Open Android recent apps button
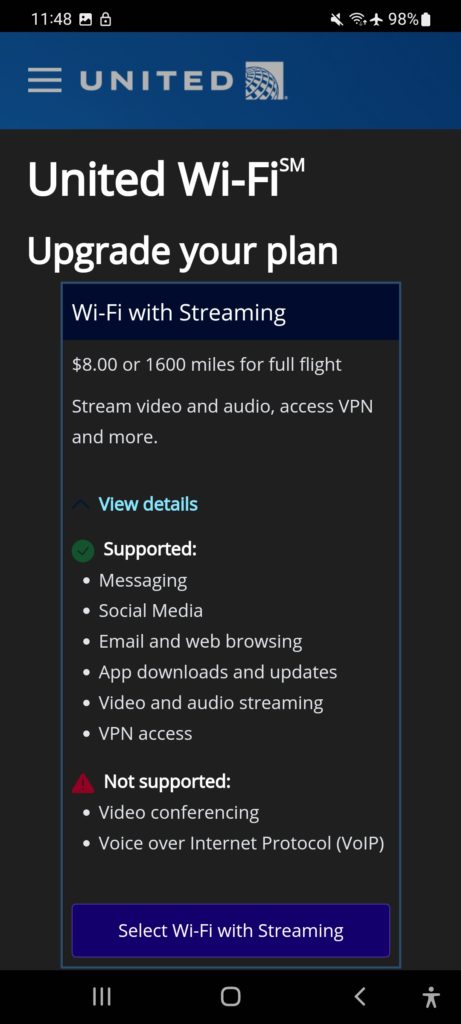The height and width of the screenshot is (1024, 461). pos(101,997)
